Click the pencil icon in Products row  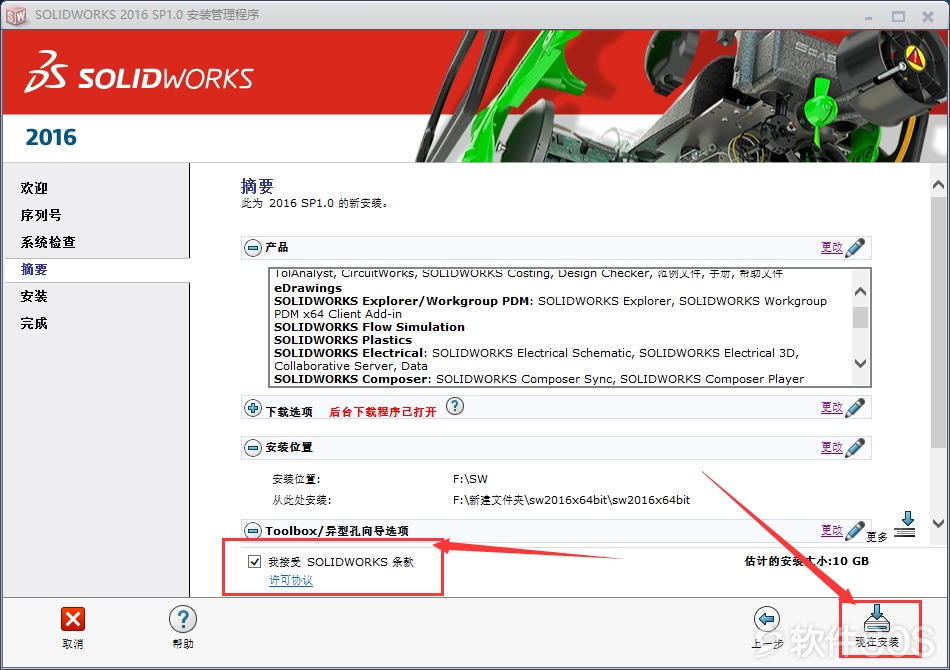854,247
